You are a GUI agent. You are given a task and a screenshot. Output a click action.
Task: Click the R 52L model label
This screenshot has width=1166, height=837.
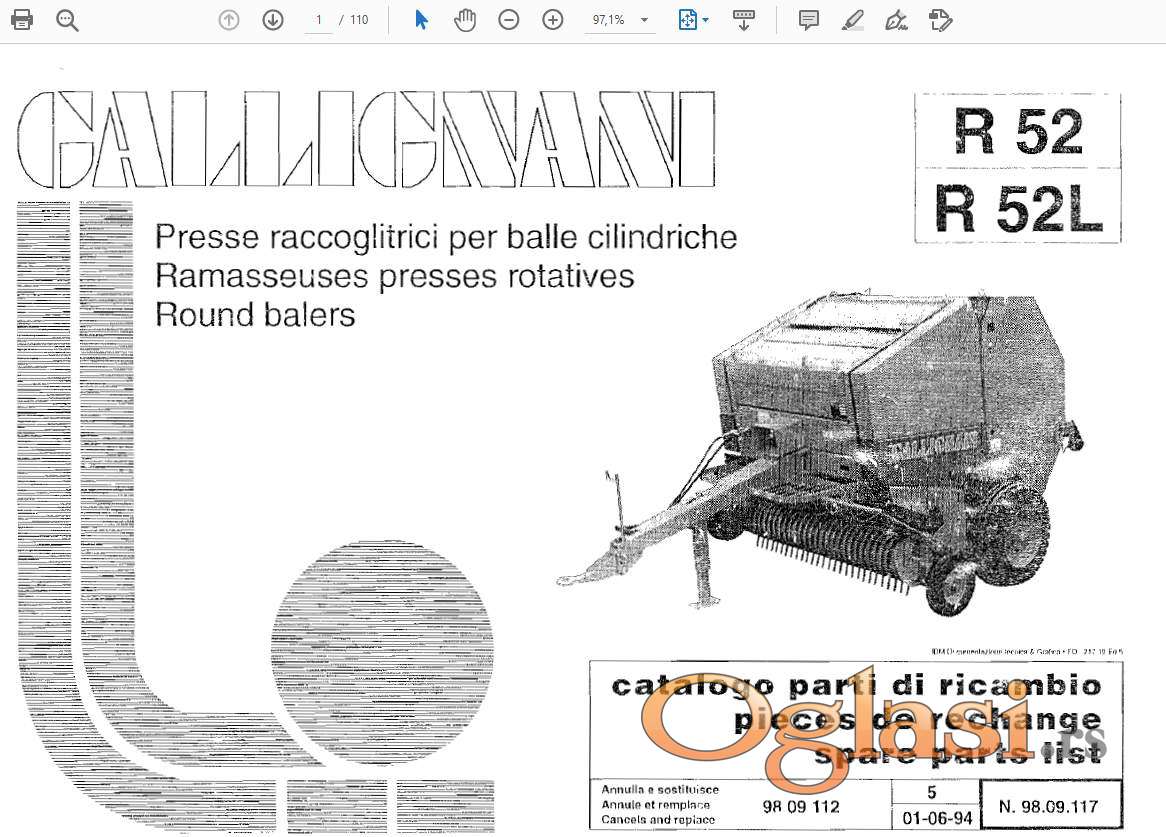[1018, 208]
